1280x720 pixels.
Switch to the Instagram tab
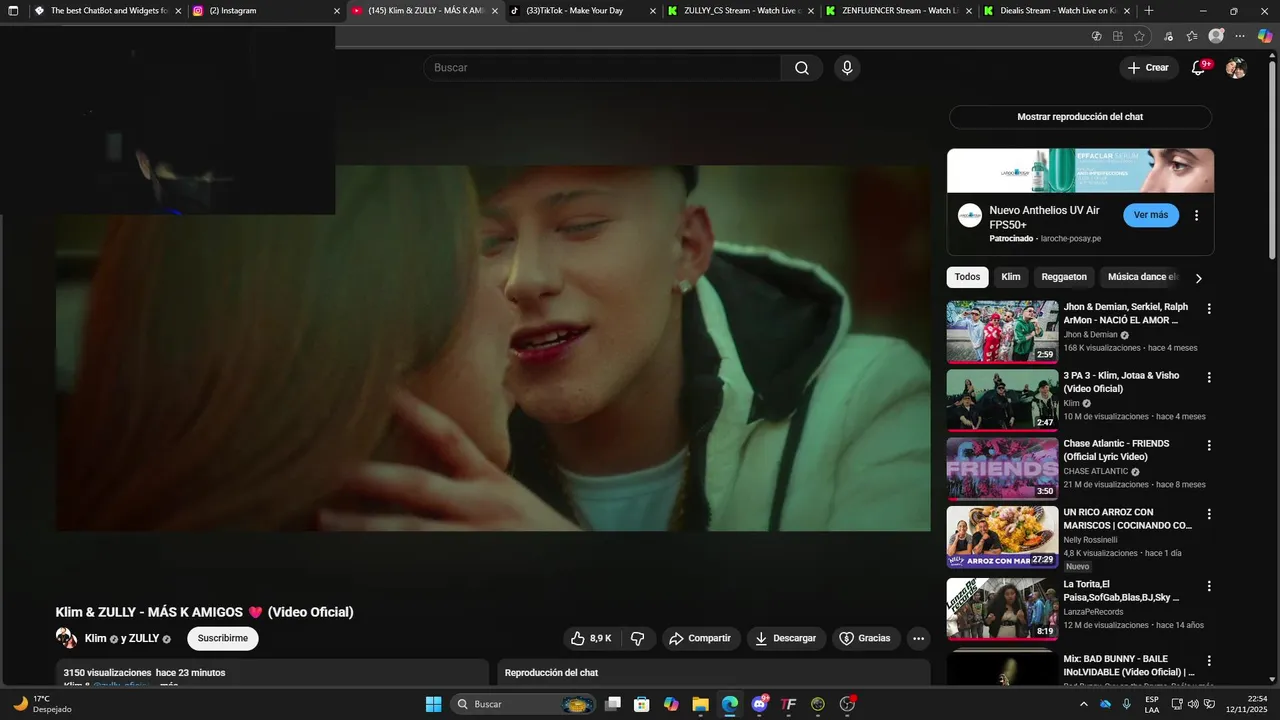click(264, 11)
